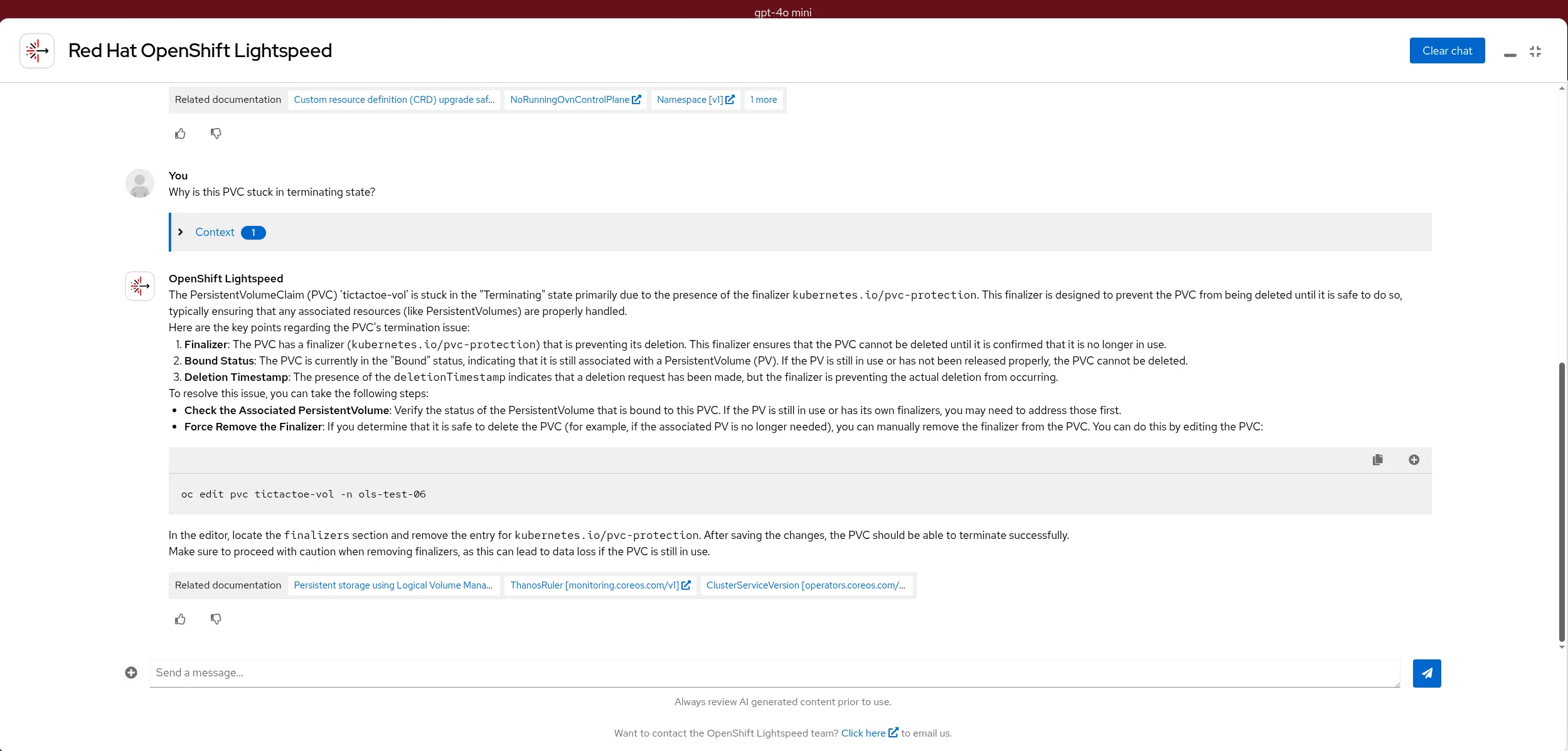Viewport: 1568px width, 751px height.
Task: Click the OpenShift Lightspeed avatar icon in chat
Action: coord(140,286)
